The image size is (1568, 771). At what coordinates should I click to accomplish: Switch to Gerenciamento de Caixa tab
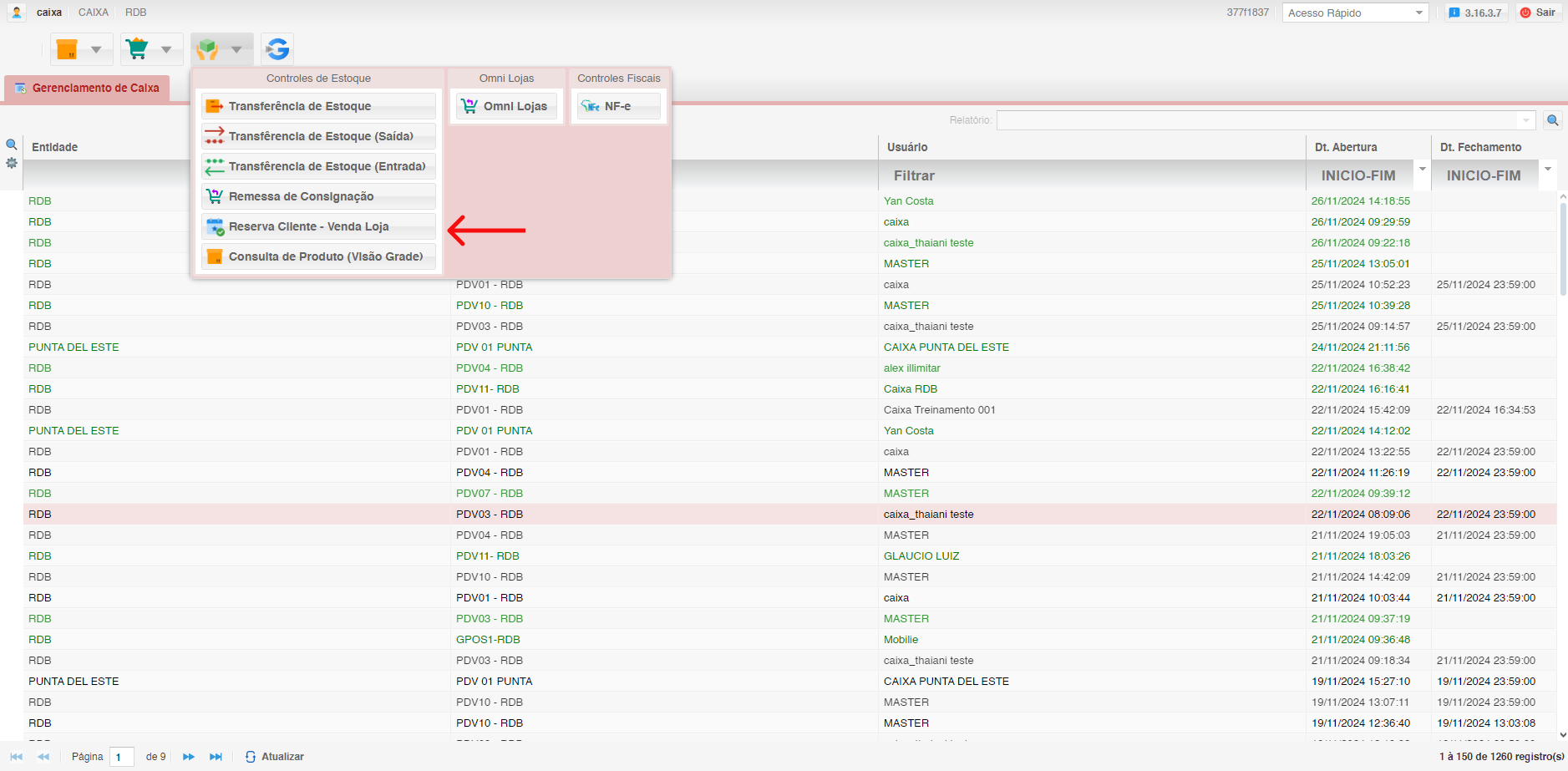tap(87, 88)
